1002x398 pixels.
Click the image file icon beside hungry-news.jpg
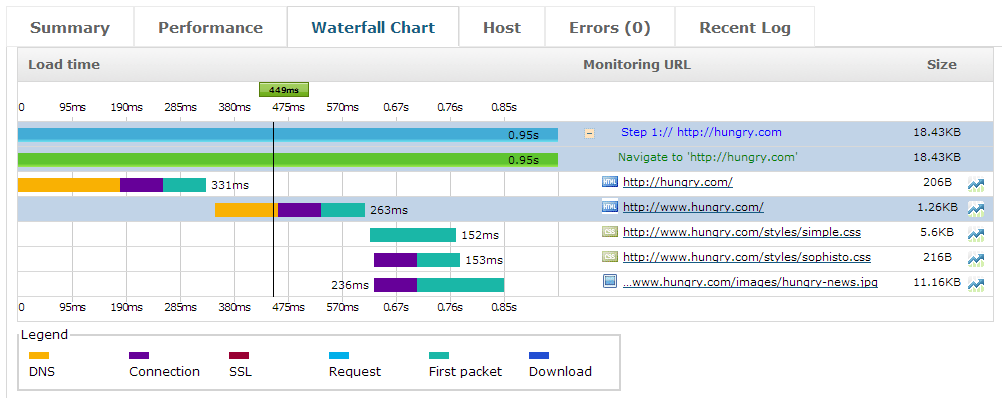click(x=610, y=281)
